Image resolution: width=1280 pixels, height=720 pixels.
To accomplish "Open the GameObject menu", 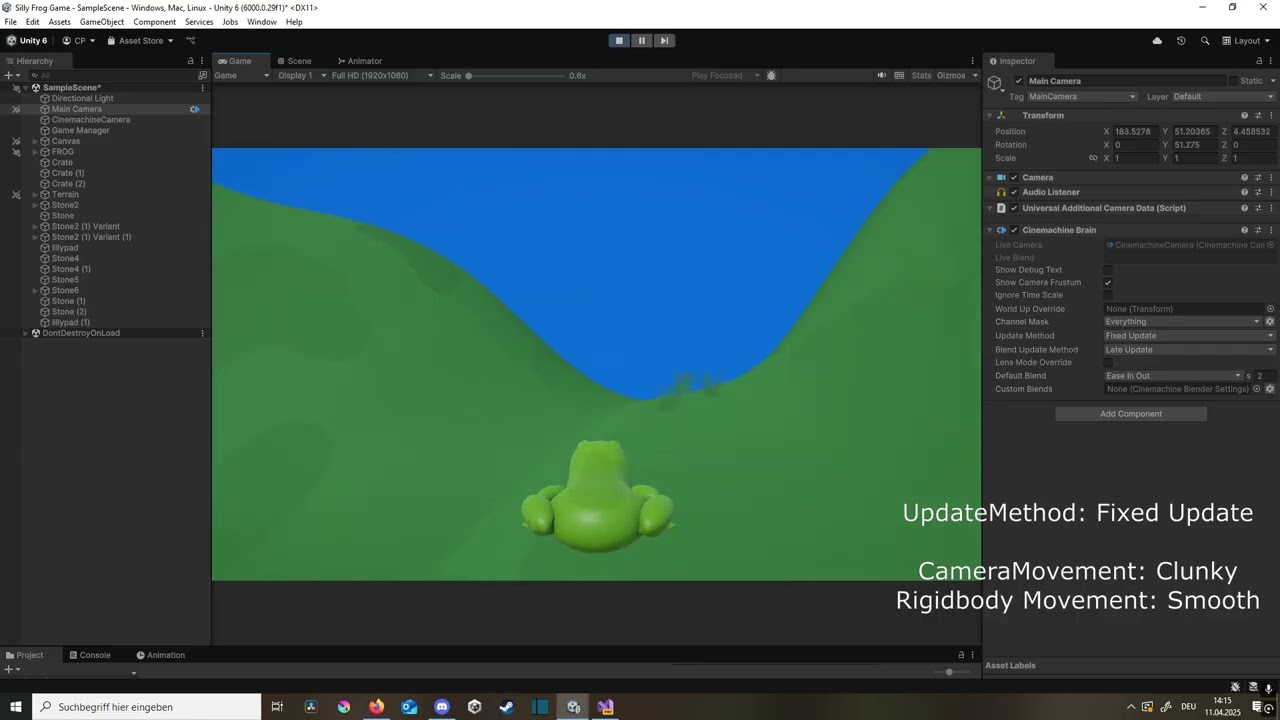I will 102,21.
